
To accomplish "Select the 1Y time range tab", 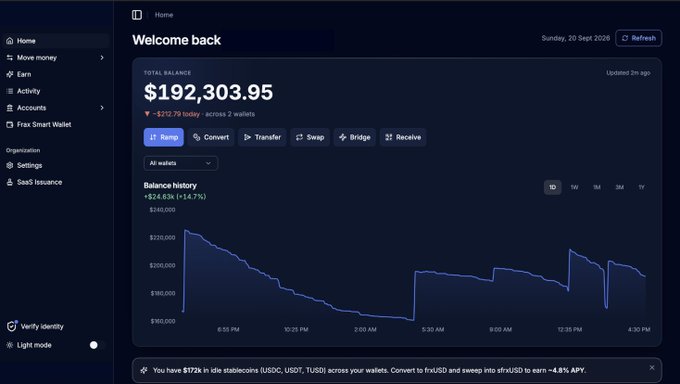I will (x=641, y=187).
